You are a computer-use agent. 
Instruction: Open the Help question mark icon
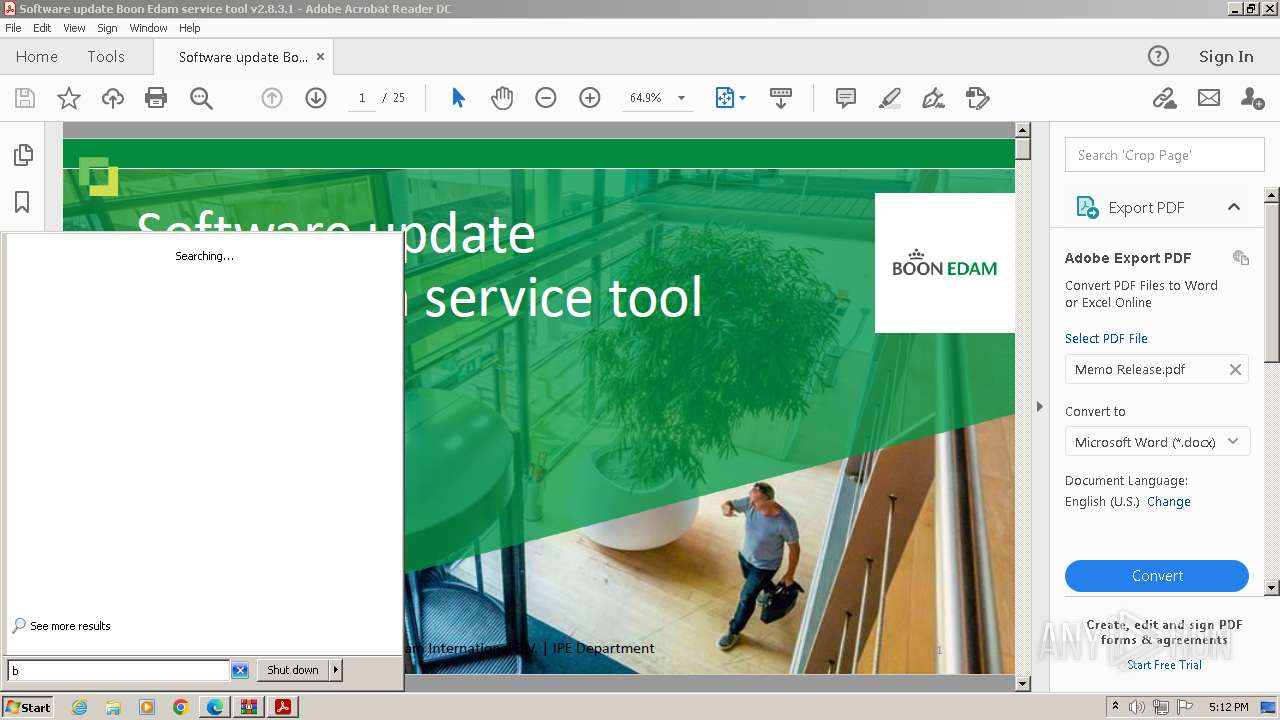[1158, 56]
